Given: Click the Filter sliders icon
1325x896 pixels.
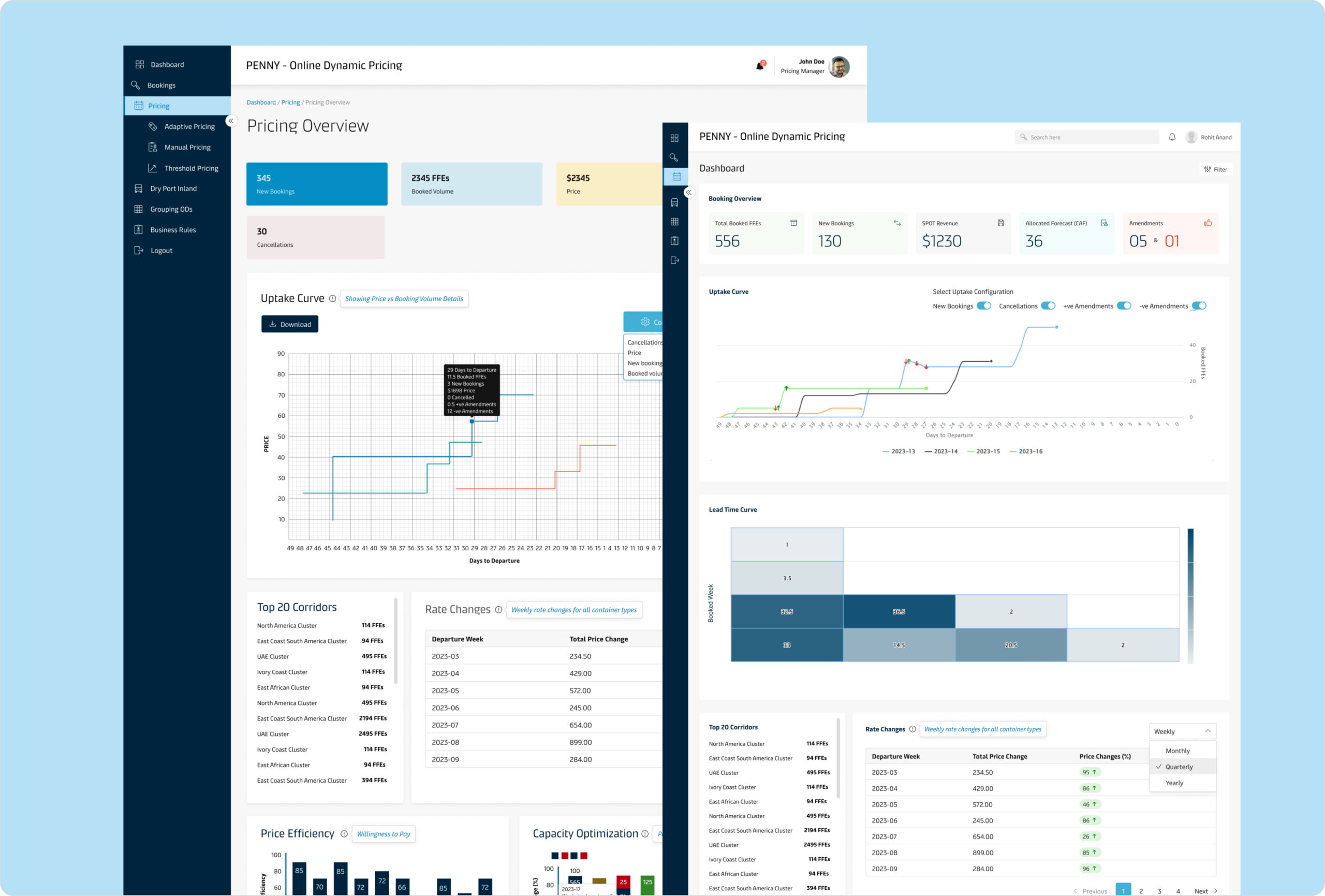Looking at the screenshot, I should 1207,169.
